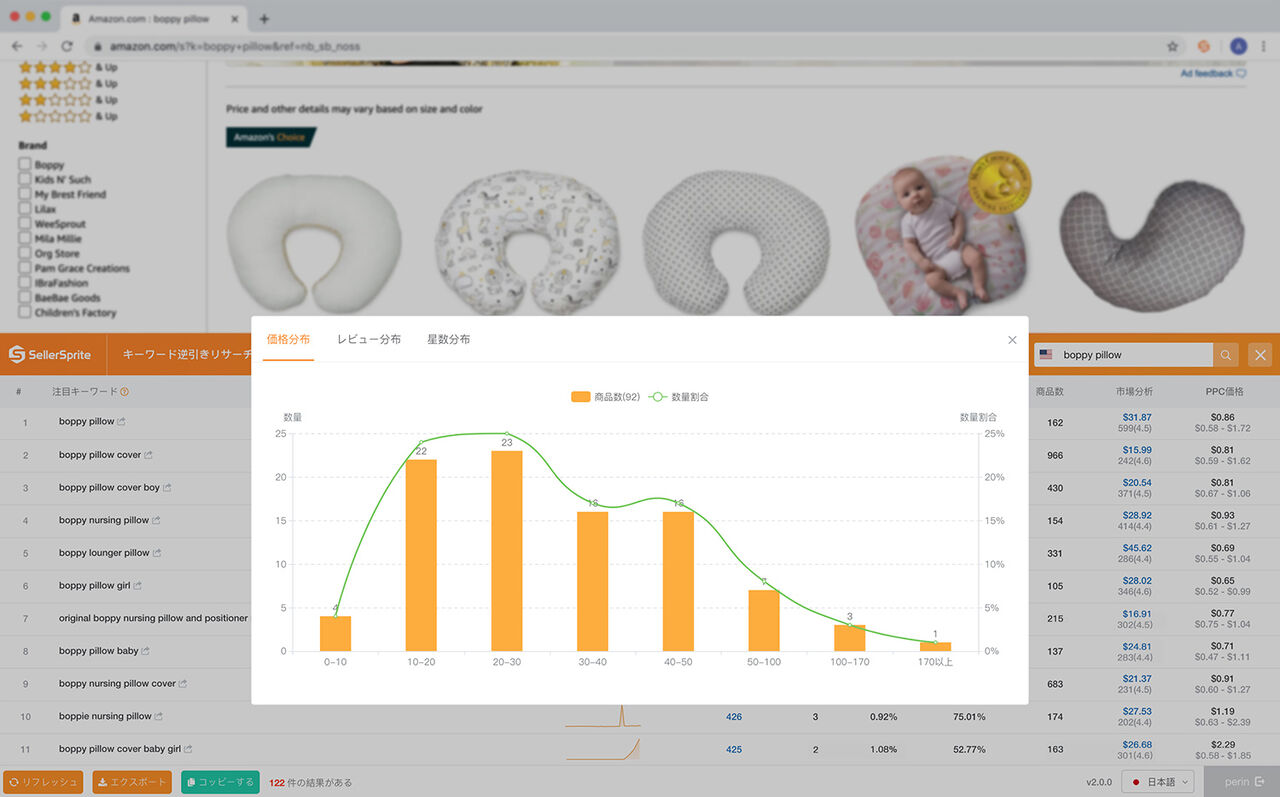Open external link icon beside 'boppy lounger pillow'
Screen dimensions: 1280x797
(x=158, y=553)
